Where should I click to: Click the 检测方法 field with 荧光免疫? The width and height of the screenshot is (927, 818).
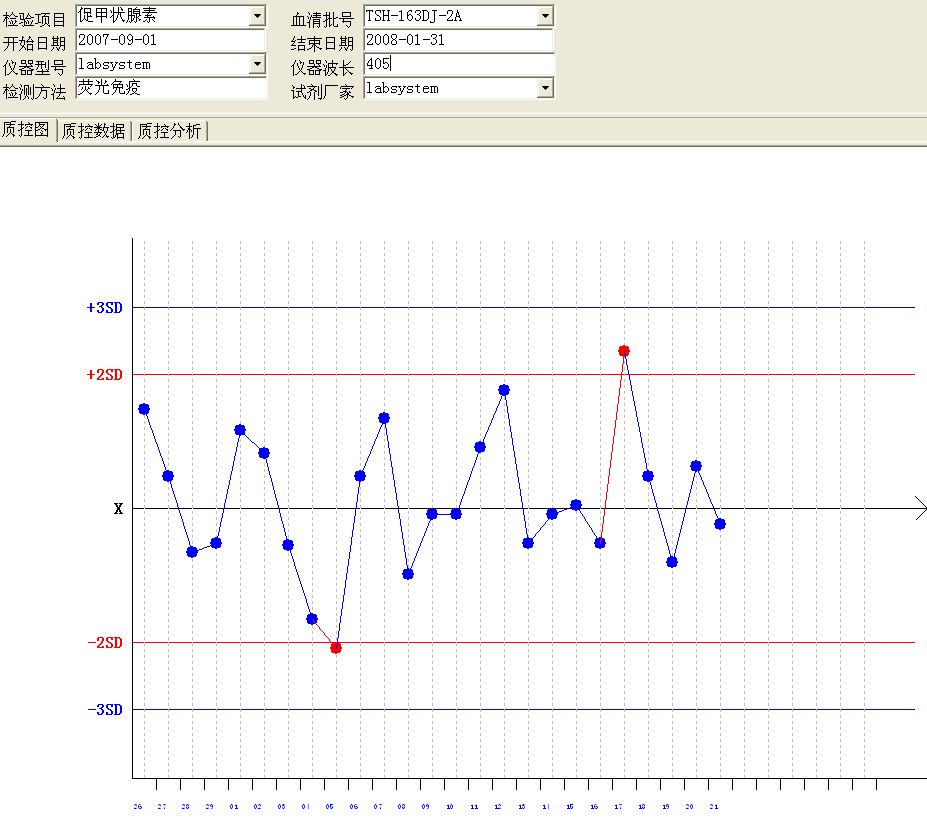pos(168,88)
